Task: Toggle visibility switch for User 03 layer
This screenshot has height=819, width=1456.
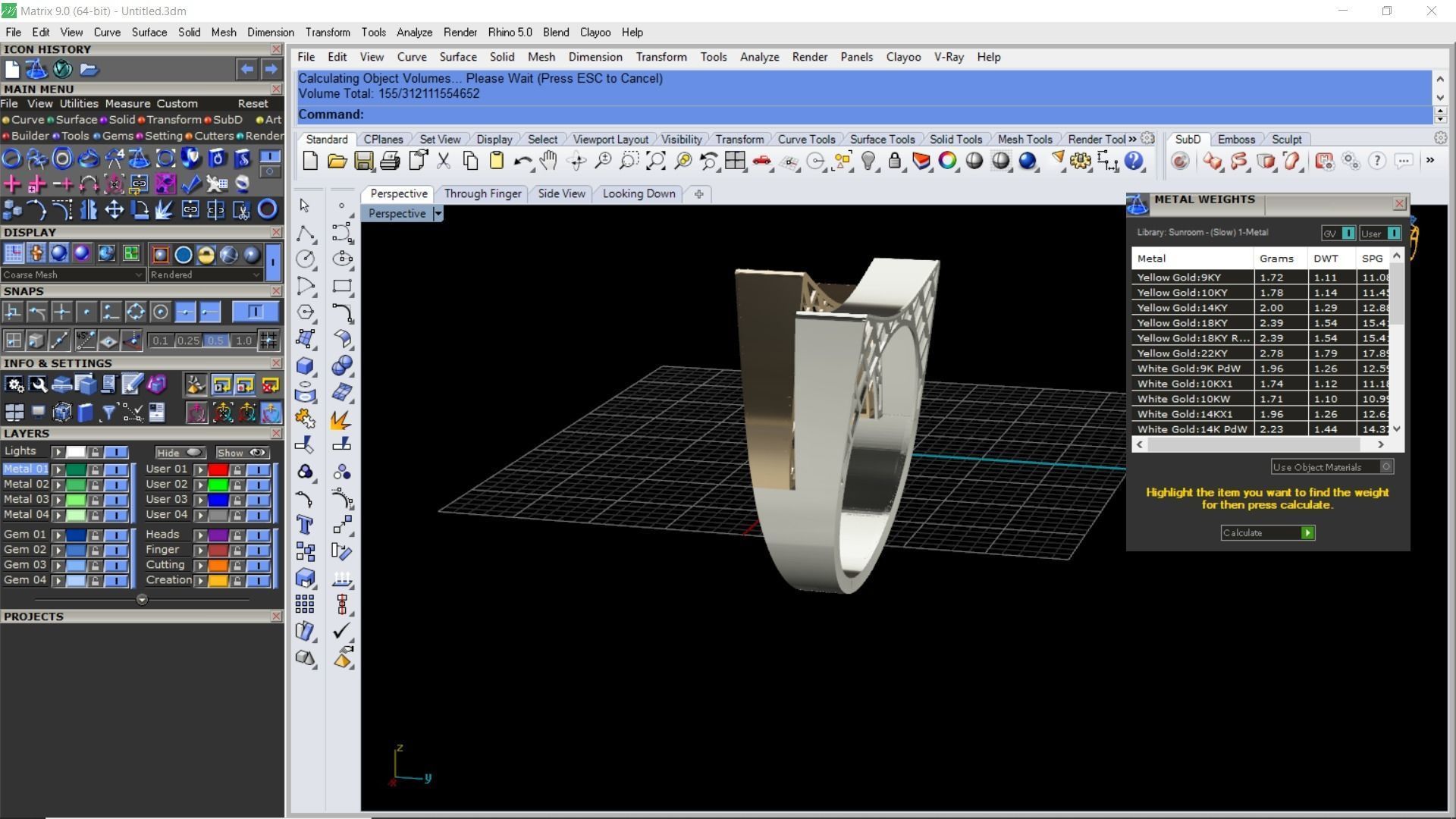Action: click(259, 500)
